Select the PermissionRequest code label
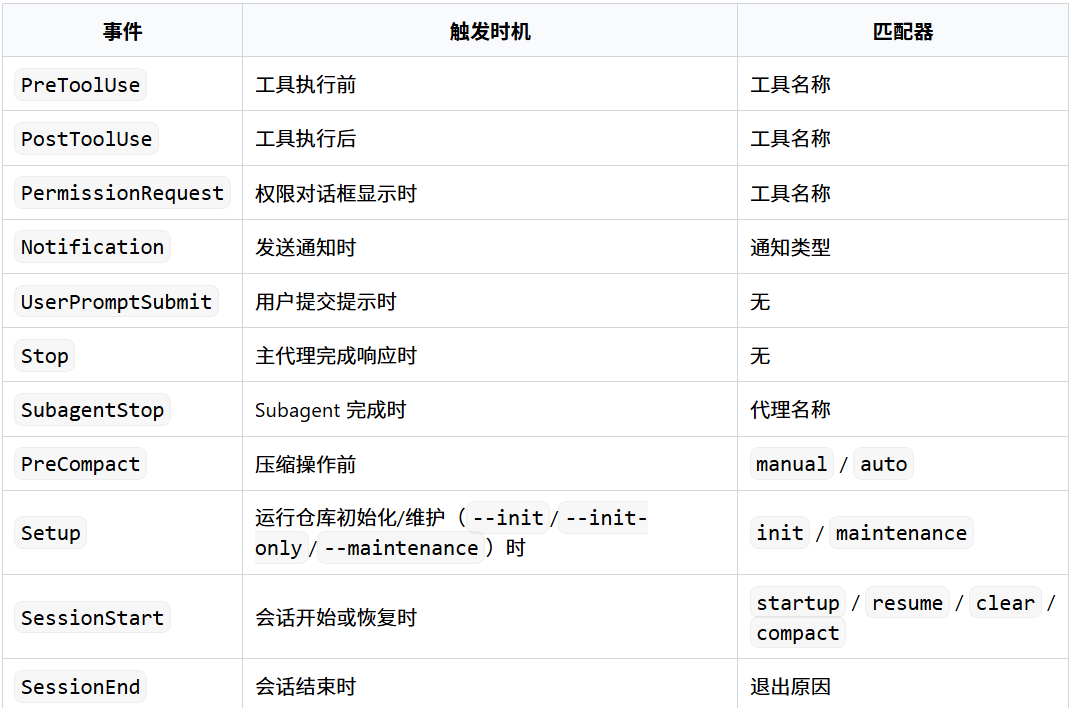 (x=122, y=193)
